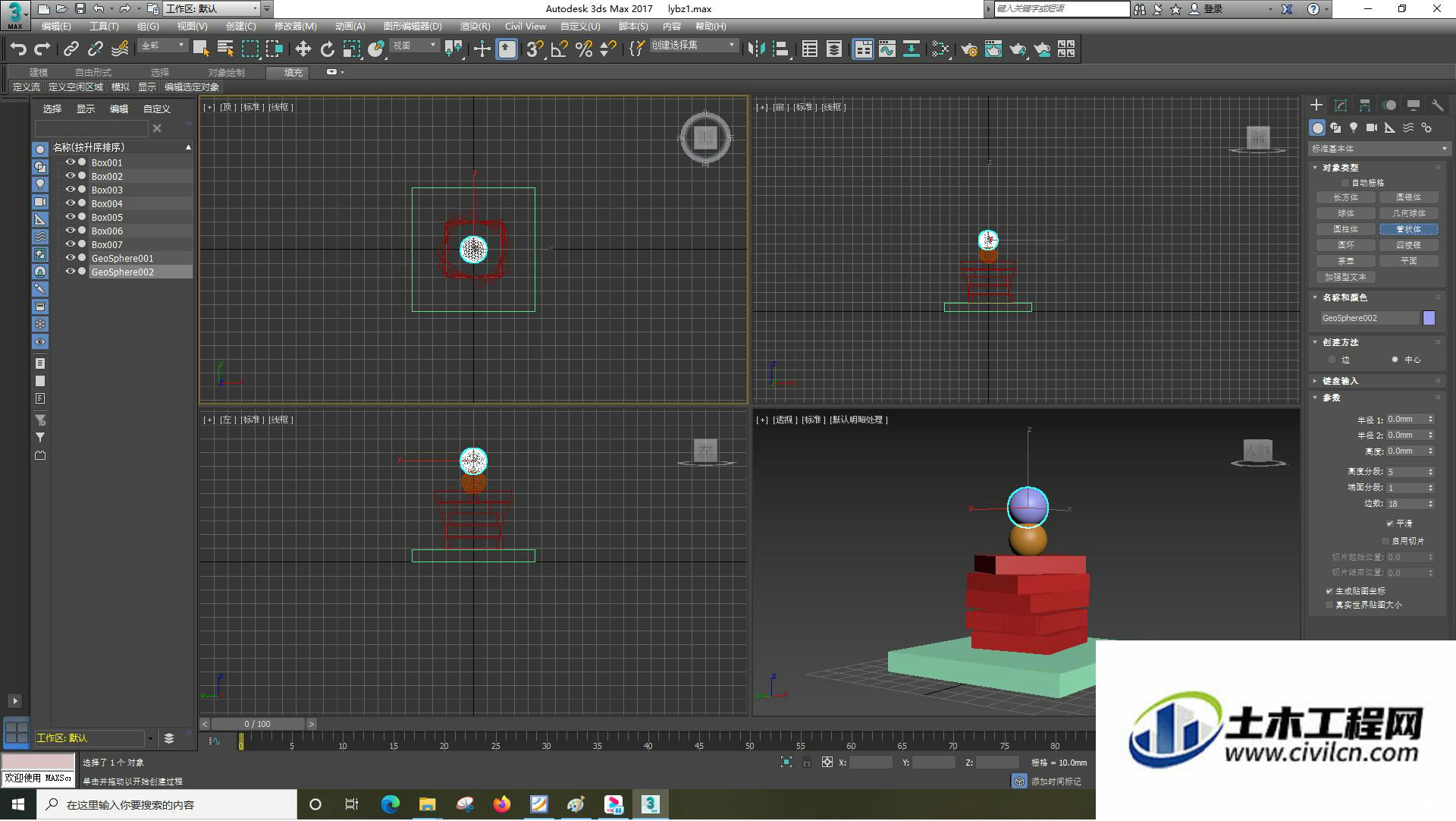This screenshot has height=821, width=1456.
Task: Click the 球体 object type button
Action: (1346, 213)
